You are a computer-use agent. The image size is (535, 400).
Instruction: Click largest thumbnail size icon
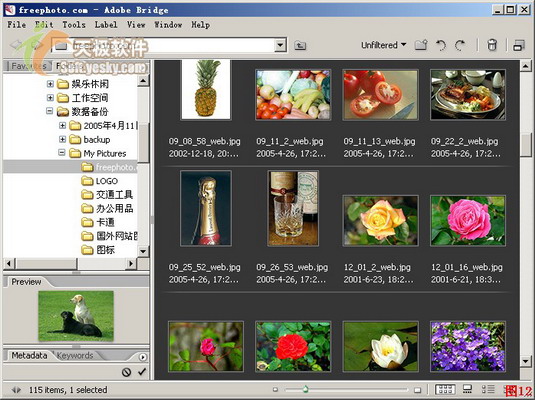tap(417, 389)
